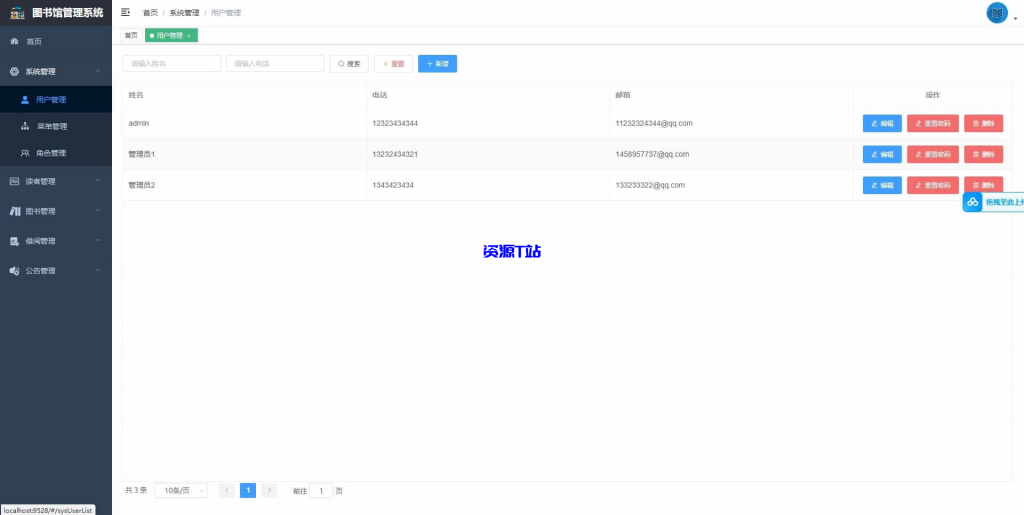Click 删除 for the 管理员2 row
The width and height of the screenshot is (1024, 515).
[x=984, y=185]
